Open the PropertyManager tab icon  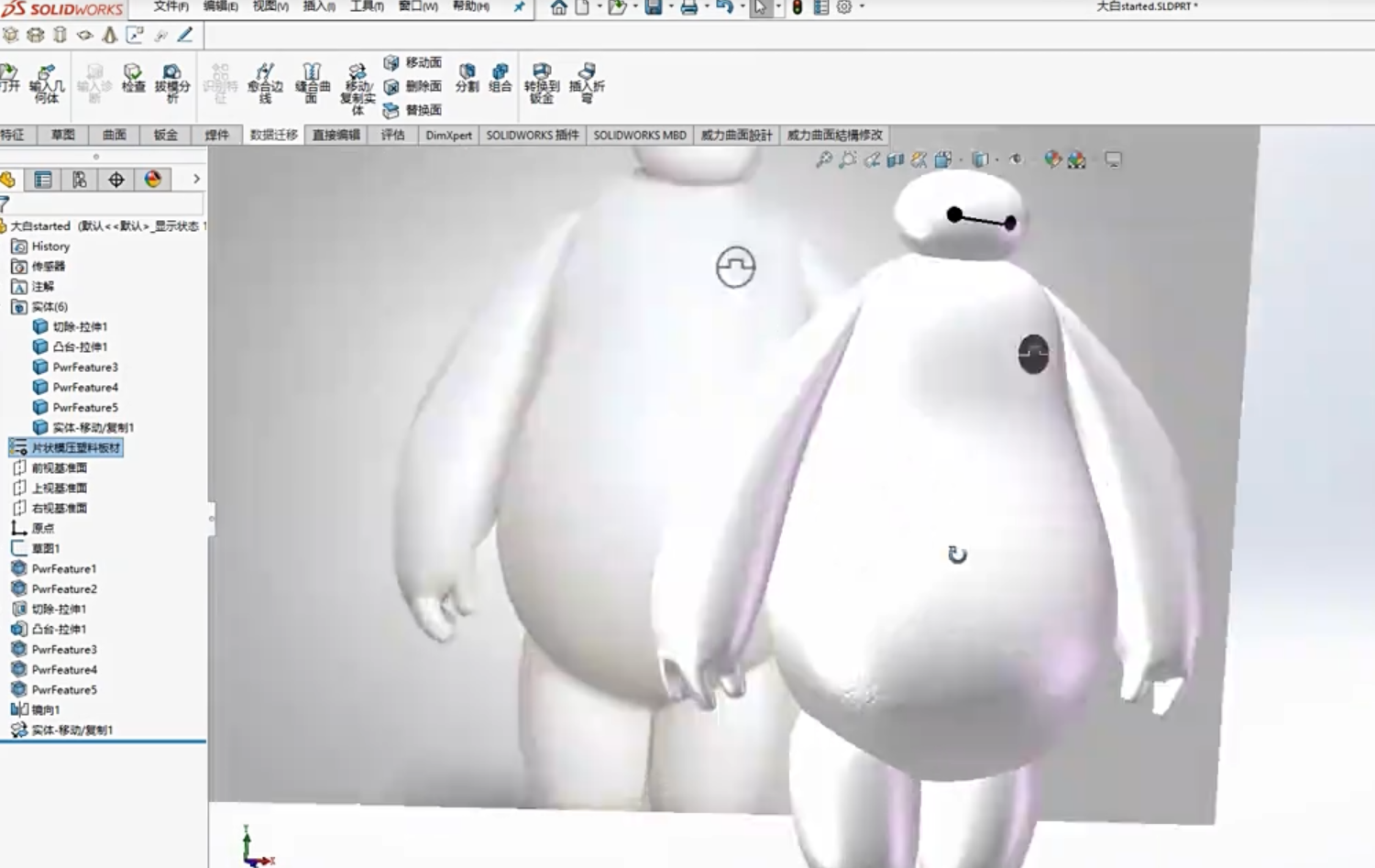tap(42, 180)
